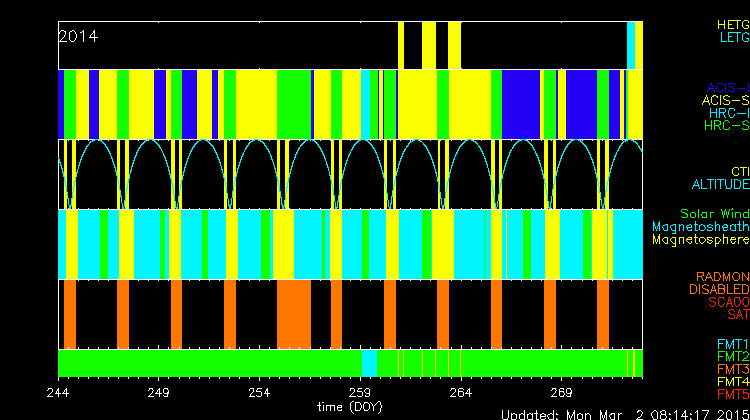Select the HRC-S legend entry

(x=725, y=126)
